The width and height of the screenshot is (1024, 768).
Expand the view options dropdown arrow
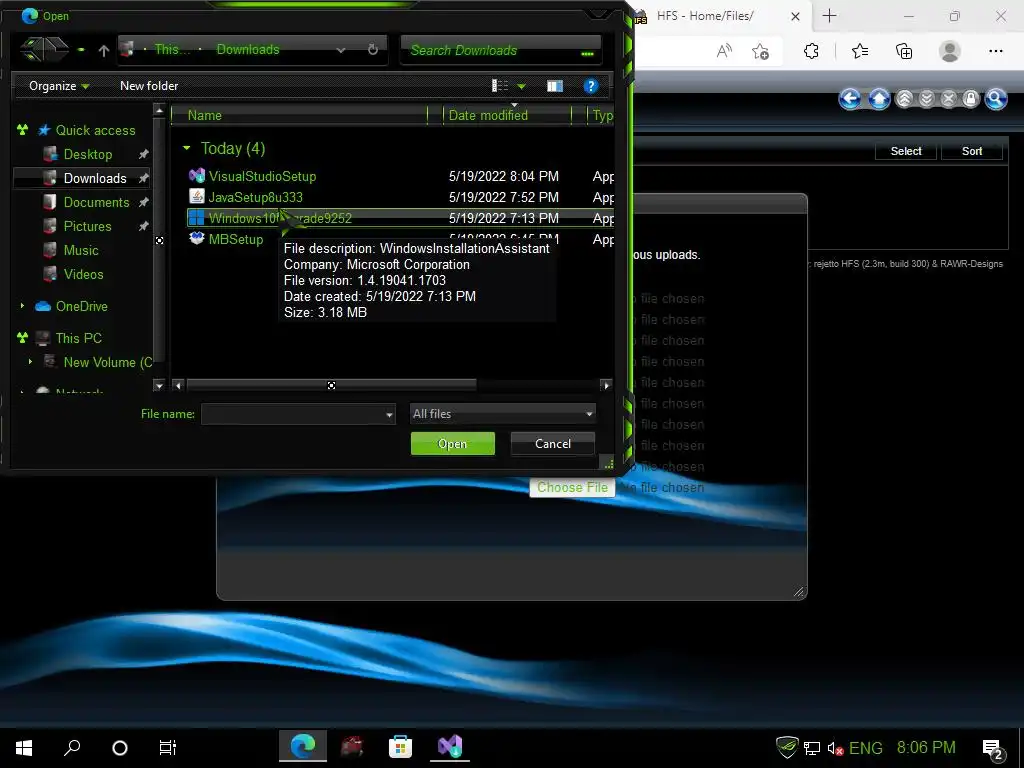click(x=521, y=86)
